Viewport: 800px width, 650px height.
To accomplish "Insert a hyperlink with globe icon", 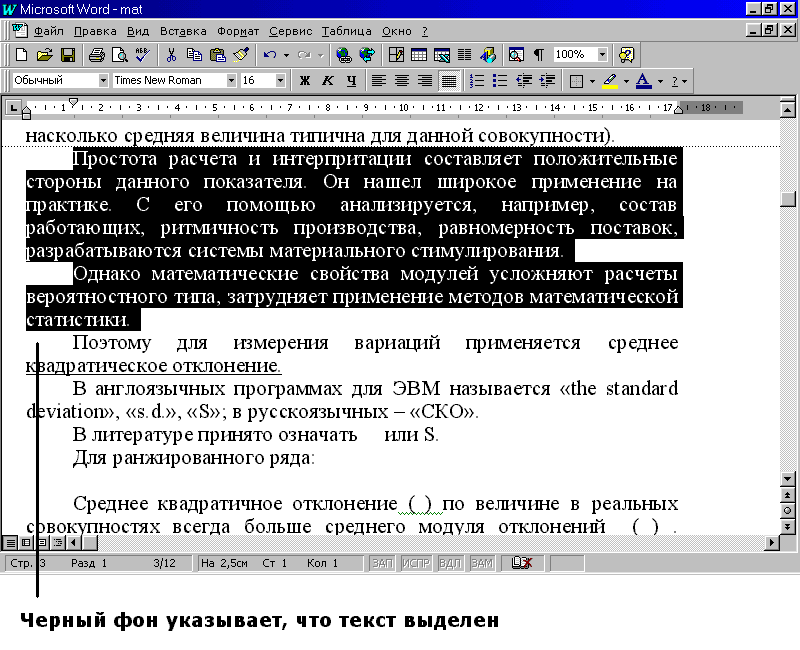I will (344, 55).
